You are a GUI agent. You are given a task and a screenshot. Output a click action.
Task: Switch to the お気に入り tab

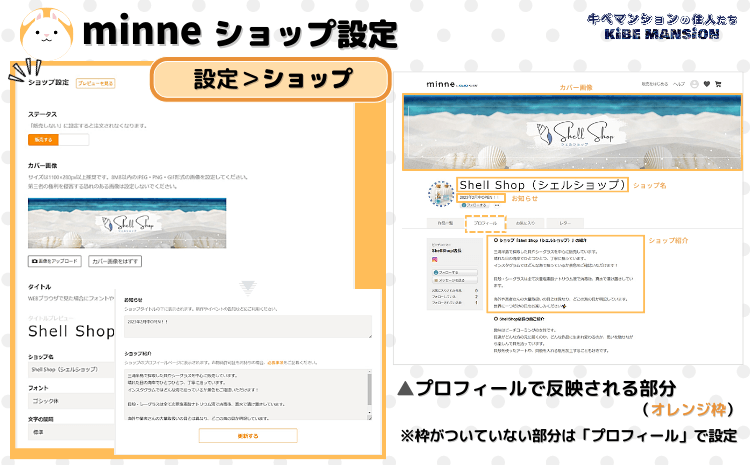pyautogui.click(x=525, y=223)
